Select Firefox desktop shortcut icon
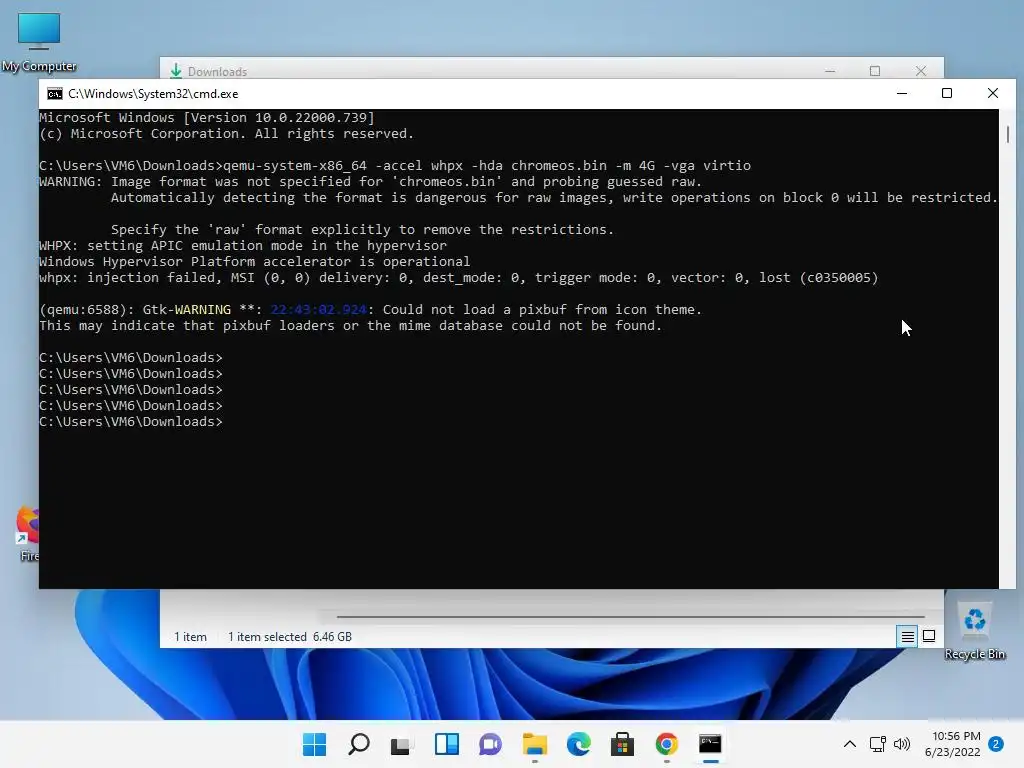The image size is (1024, 768). click(28, 534)
